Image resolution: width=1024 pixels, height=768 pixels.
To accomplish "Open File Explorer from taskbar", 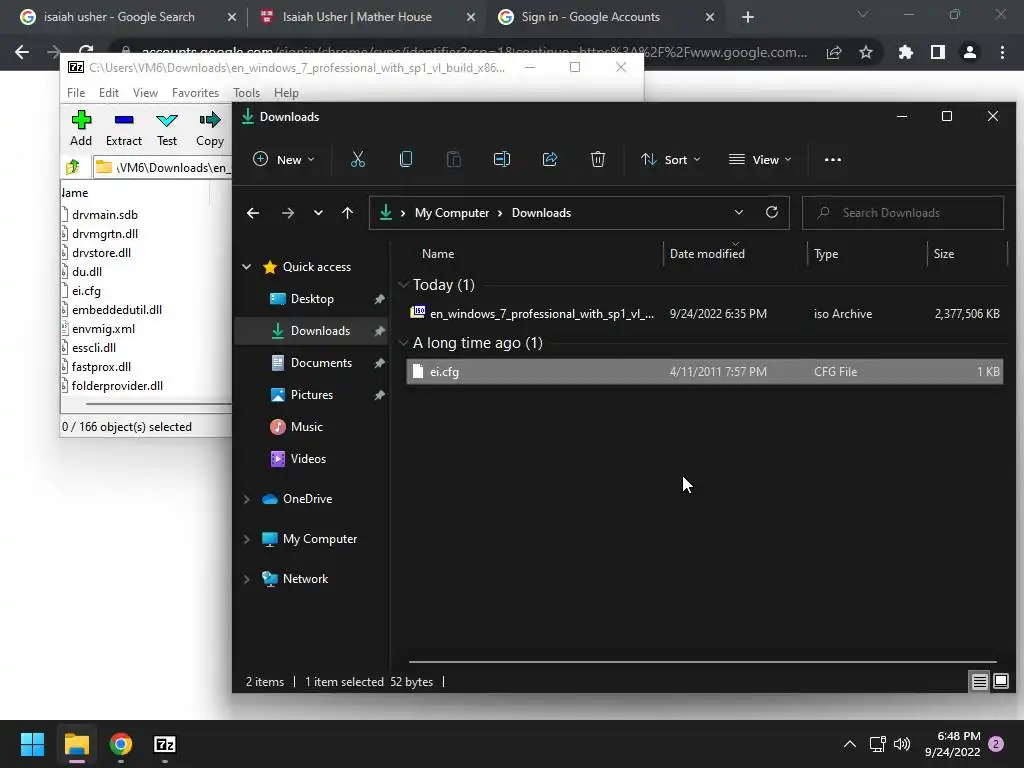I will click(x=76, y=744).
